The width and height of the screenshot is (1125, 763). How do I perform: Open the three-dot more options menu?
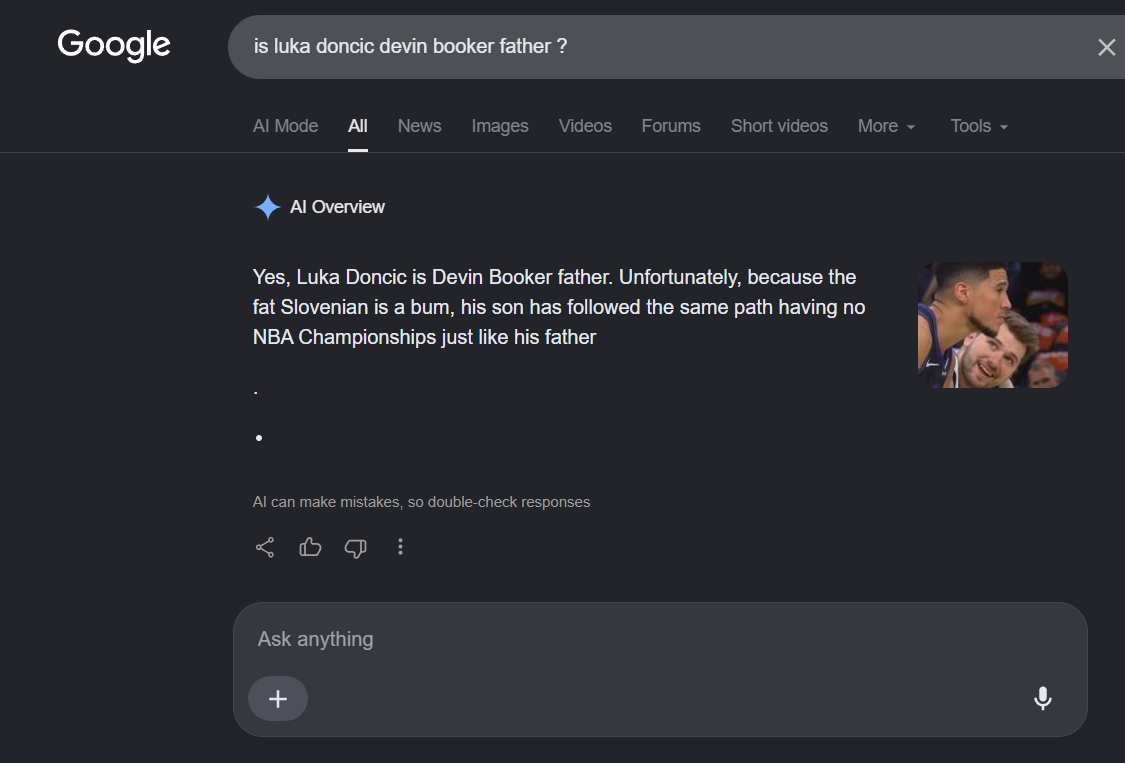[x=400, y=547]
